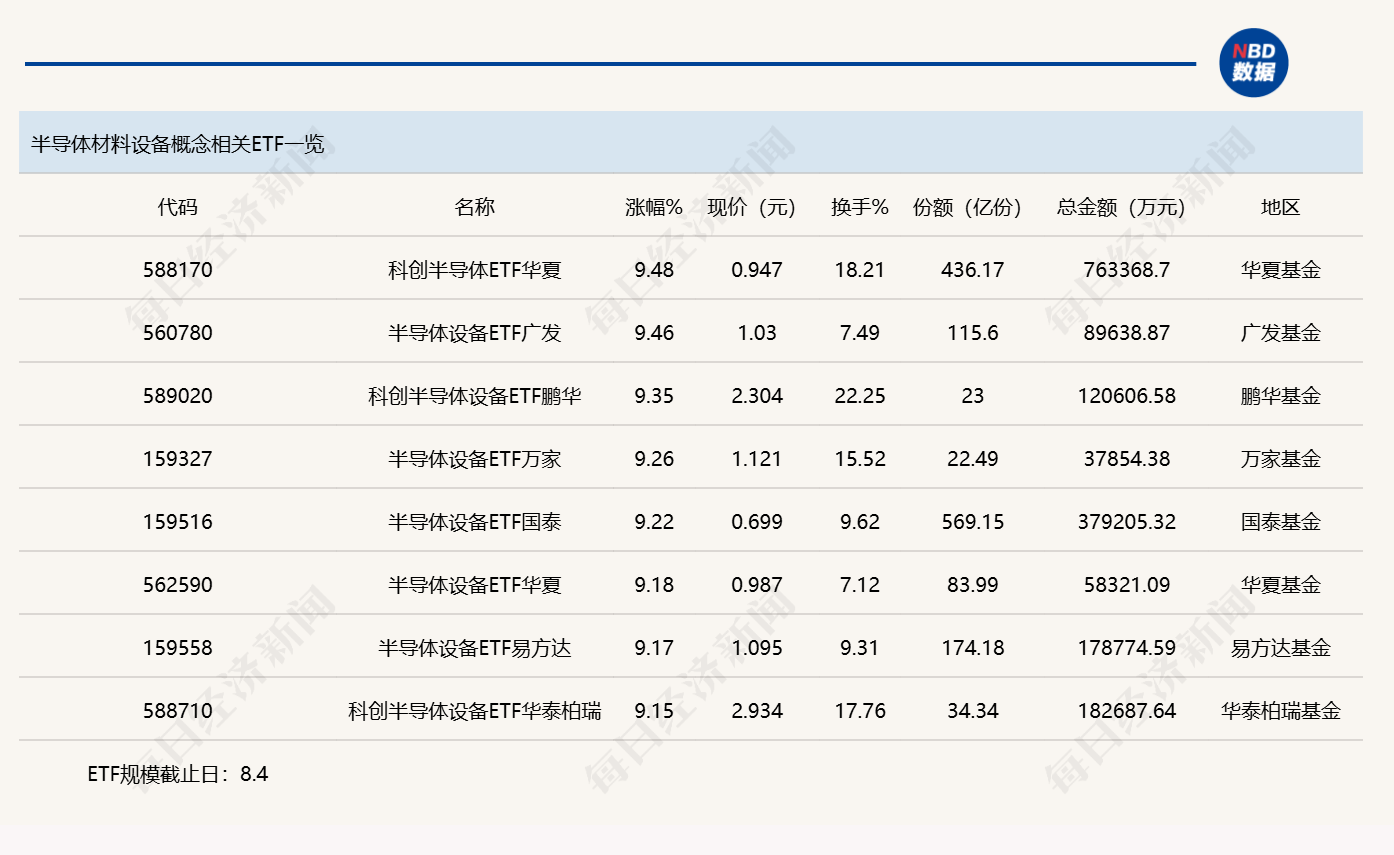Select the 9.15 gain value
Viewport: 1394px width, 855px height.
click(654, 711)
